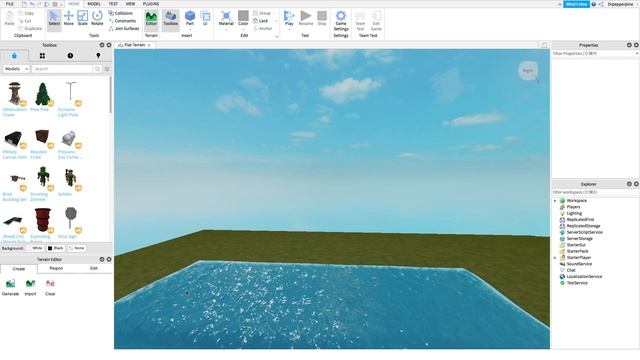Open the Material dropdown arrow
The width and height of the screenshot is (640, 360).
click(x=226, y=29)
